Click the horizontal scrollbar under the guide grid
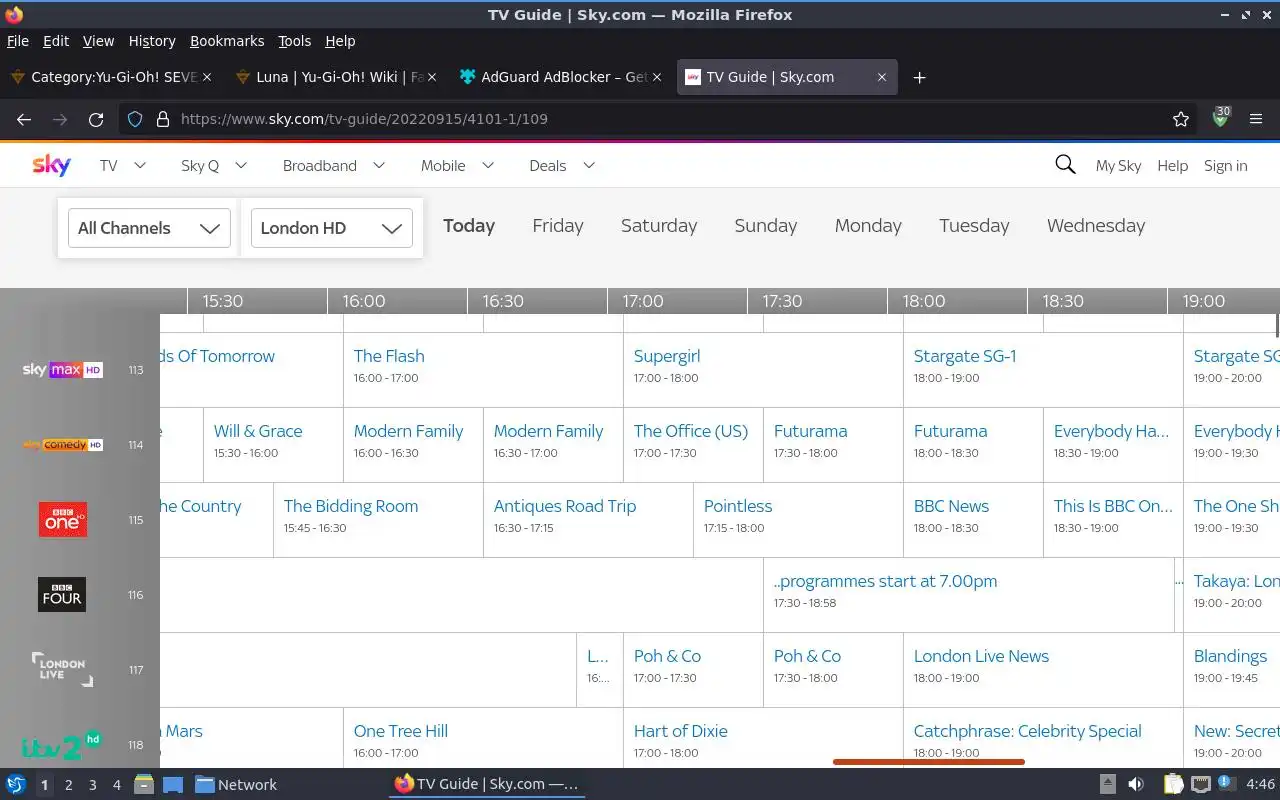1280x800 pixels. (929, 762)
